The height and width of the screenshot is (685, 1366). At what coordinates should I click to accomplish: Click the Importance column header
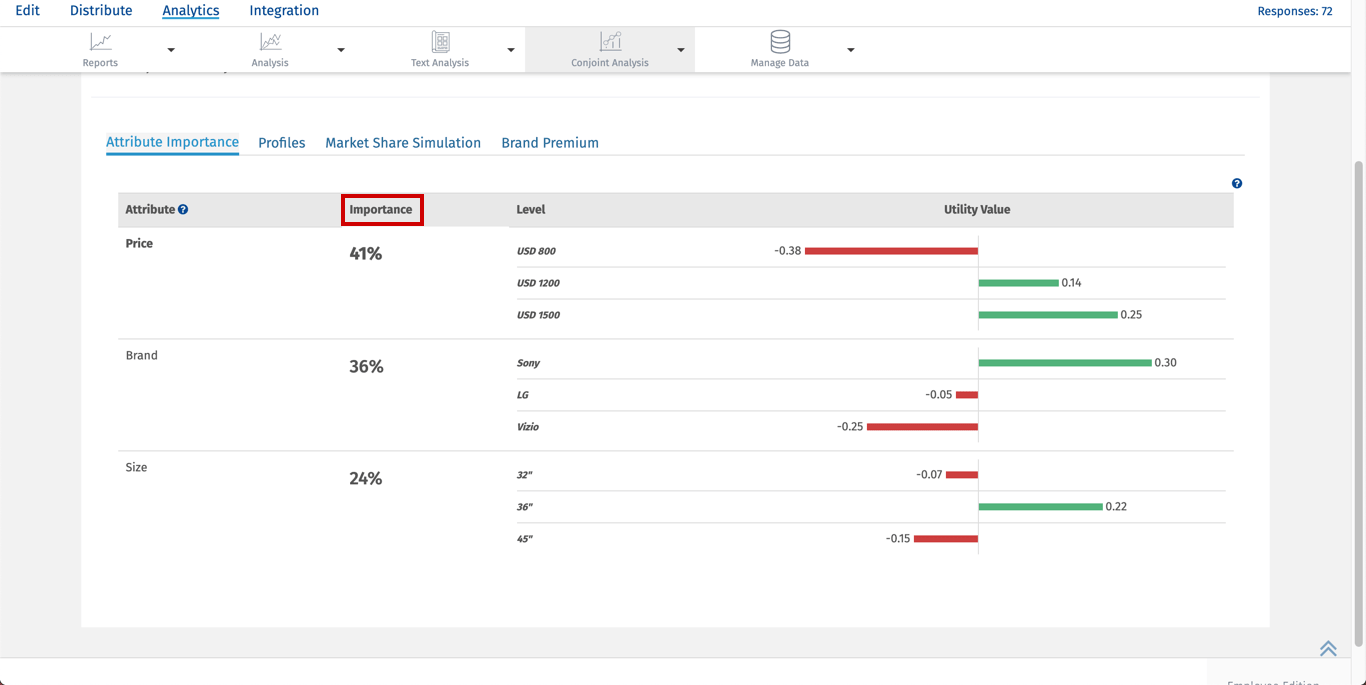(381, 210)
